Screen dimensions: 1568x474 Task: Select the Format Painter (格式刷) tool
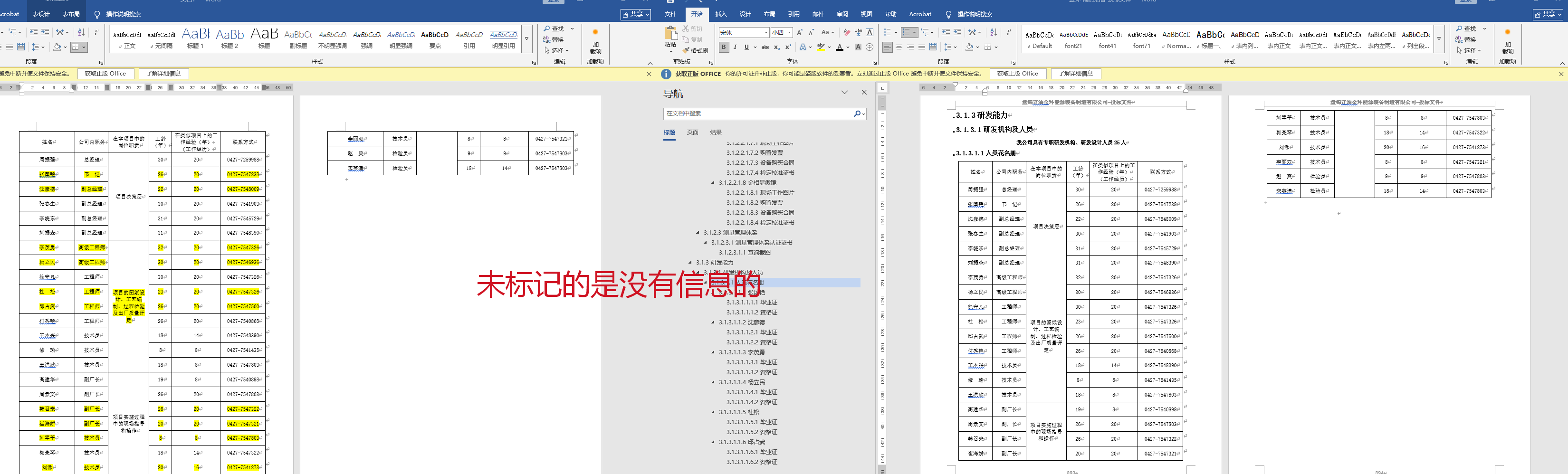pos(695,50)
